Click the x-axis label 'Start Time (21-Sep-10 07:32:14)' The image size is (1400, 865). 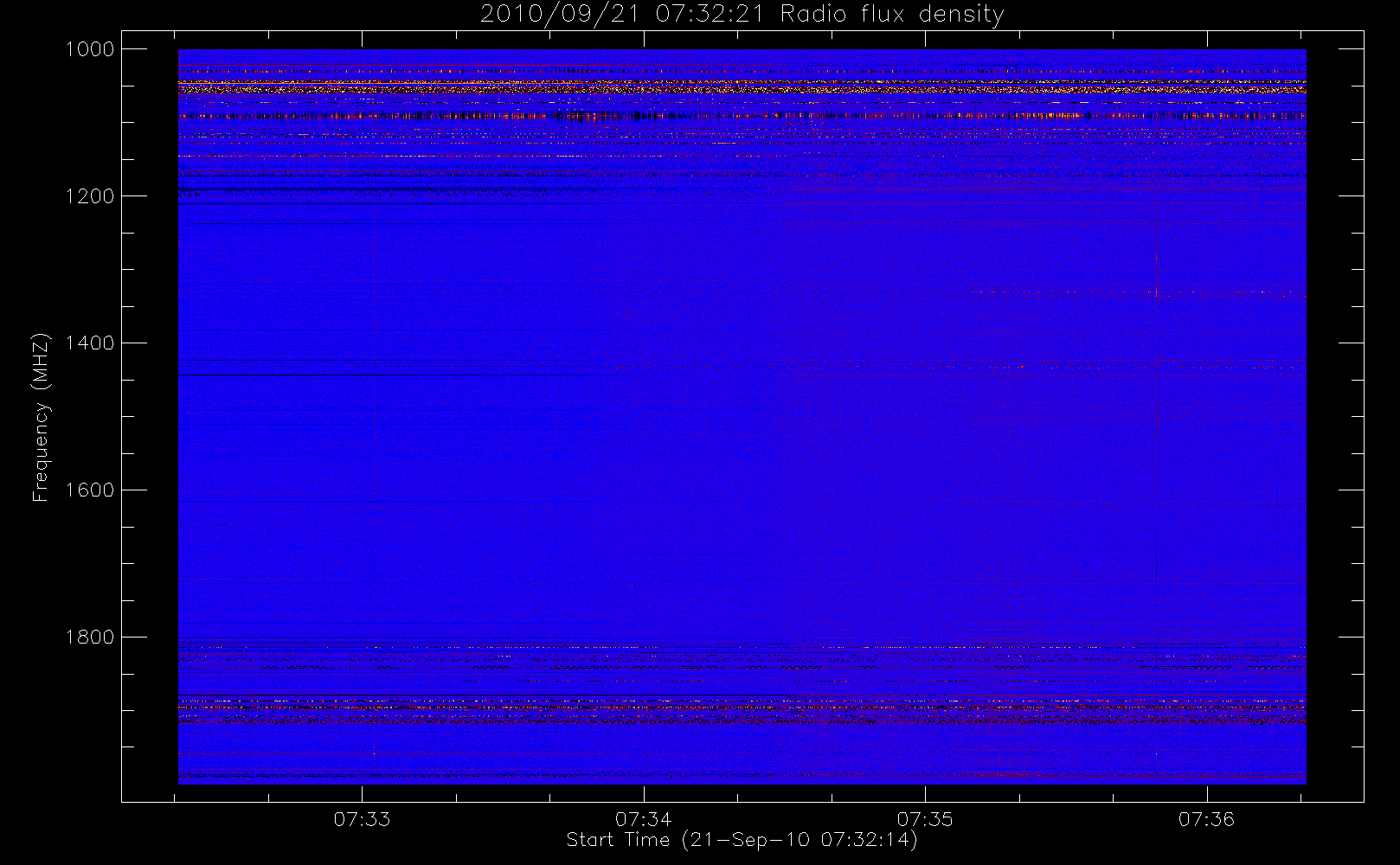(x=742, y=840)
